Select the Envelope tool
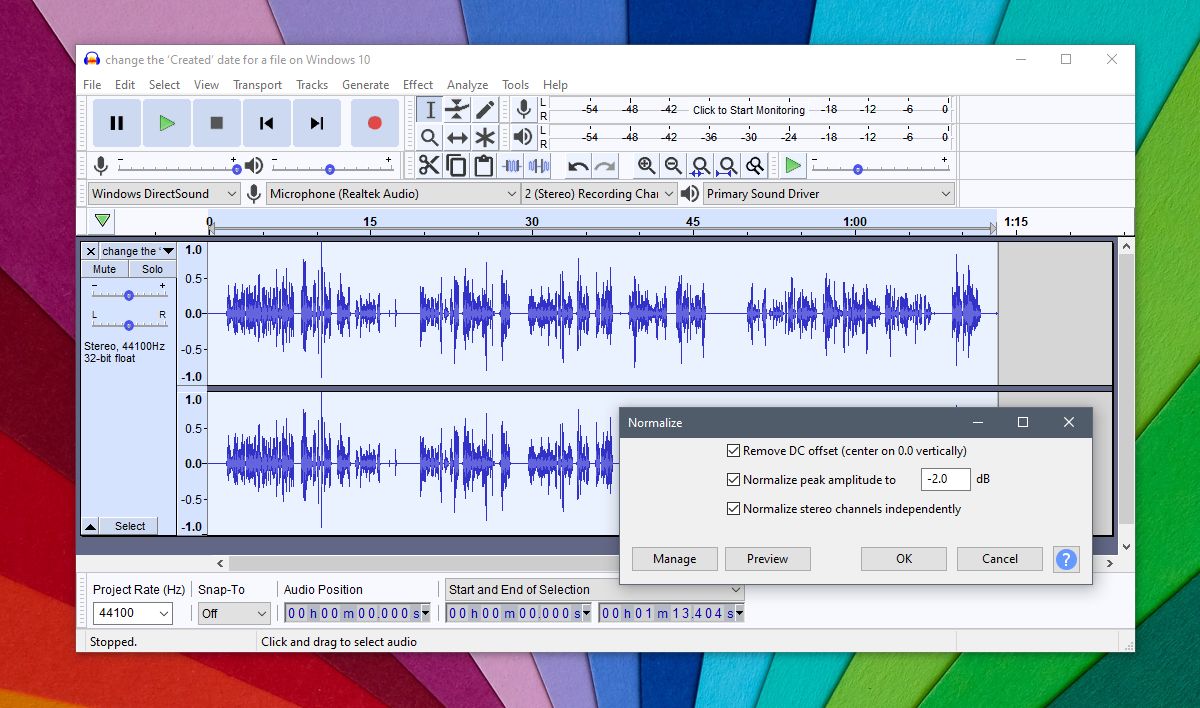This screenshot has width=1200, height=708. (457, 110)
